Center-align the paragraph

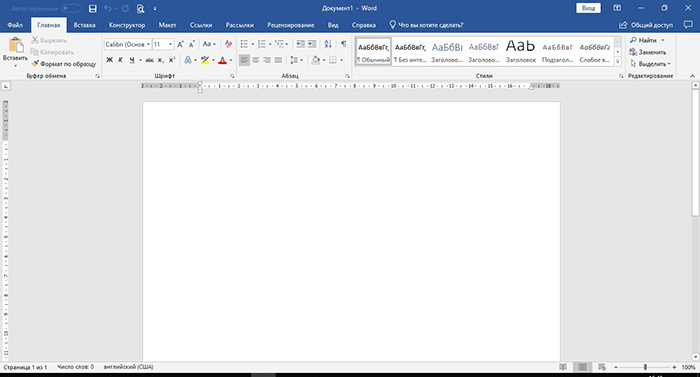pyautogui.click(x=256, y=60)
